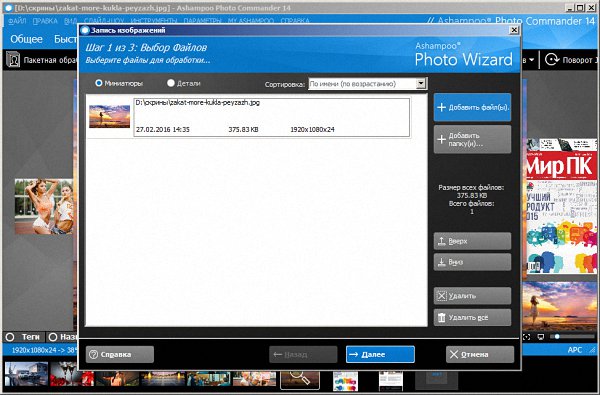Select the two women photo thumbnail
The width and height of the screenshot is (600, 395).
tap(44, 206)
